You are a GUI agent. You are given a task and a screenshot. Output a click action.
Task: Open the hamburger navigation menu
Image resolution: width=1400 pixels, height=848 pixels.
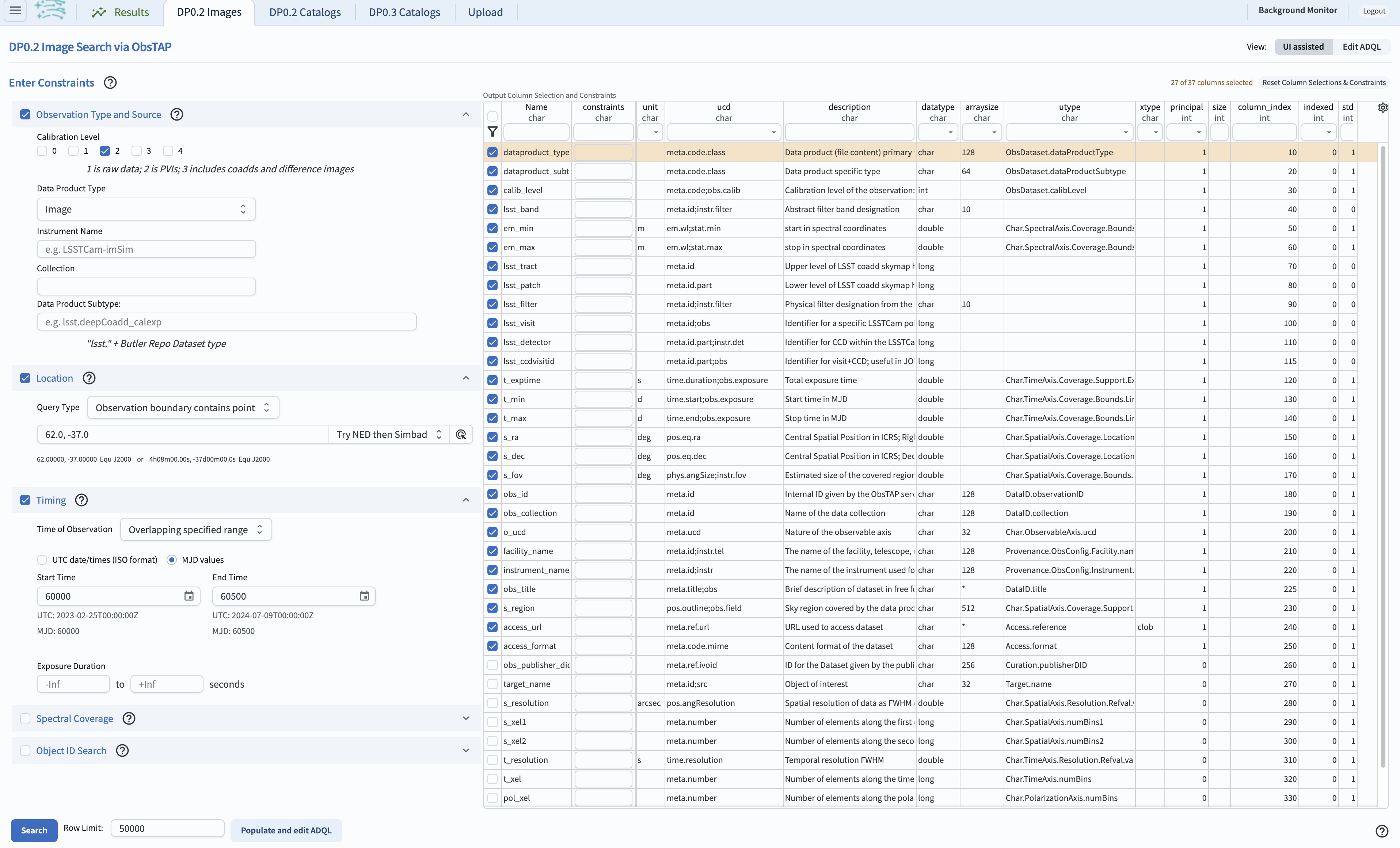pyautogui.click(x=15, y=10)
